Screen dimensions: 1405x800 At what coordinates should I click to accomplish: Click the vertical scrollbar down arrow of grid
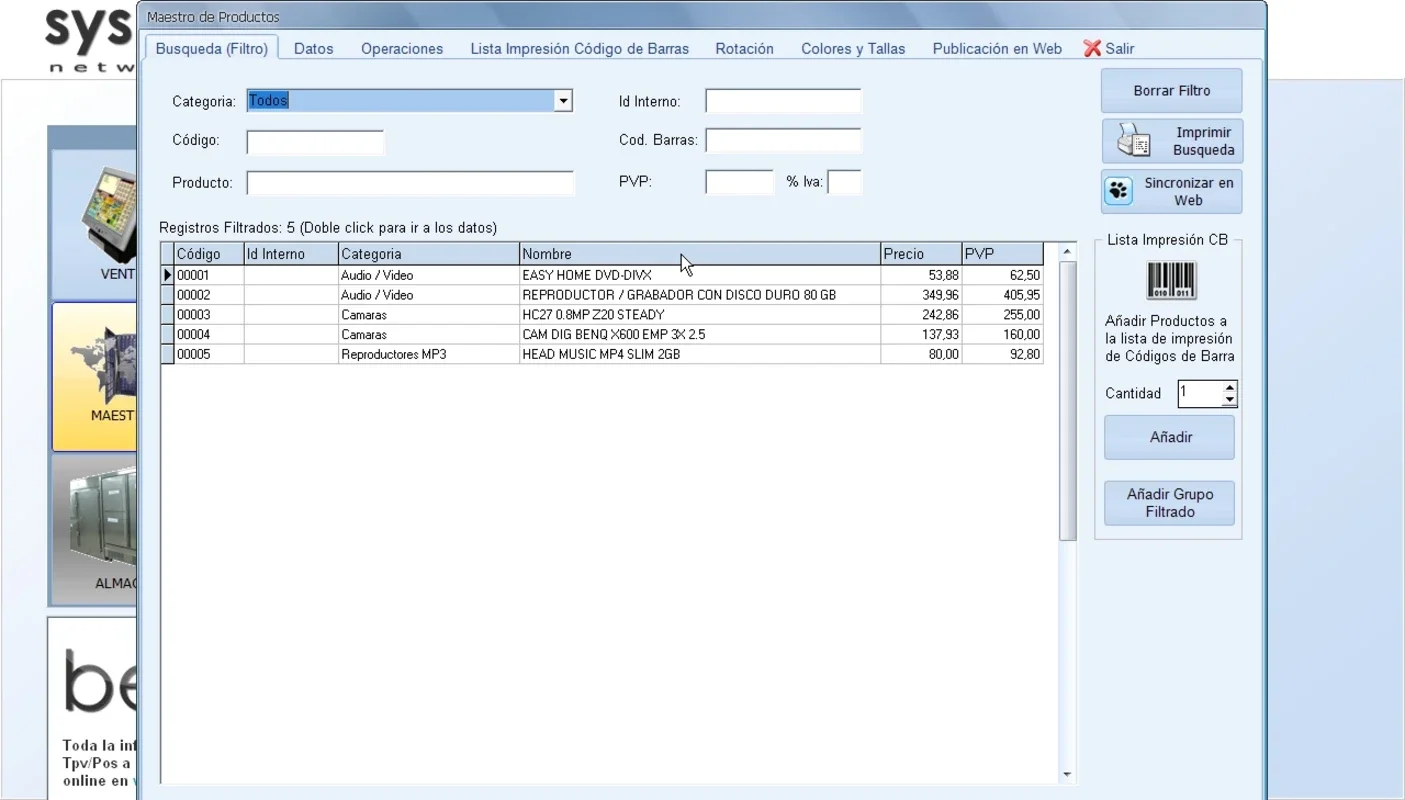[1067, 775]
